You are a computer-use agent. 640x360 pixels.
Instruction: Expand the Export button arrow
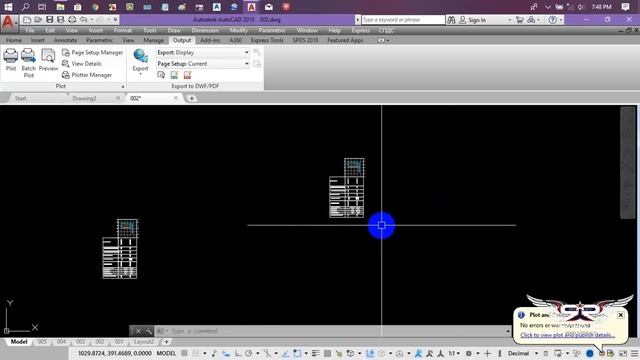coord(140,74)
